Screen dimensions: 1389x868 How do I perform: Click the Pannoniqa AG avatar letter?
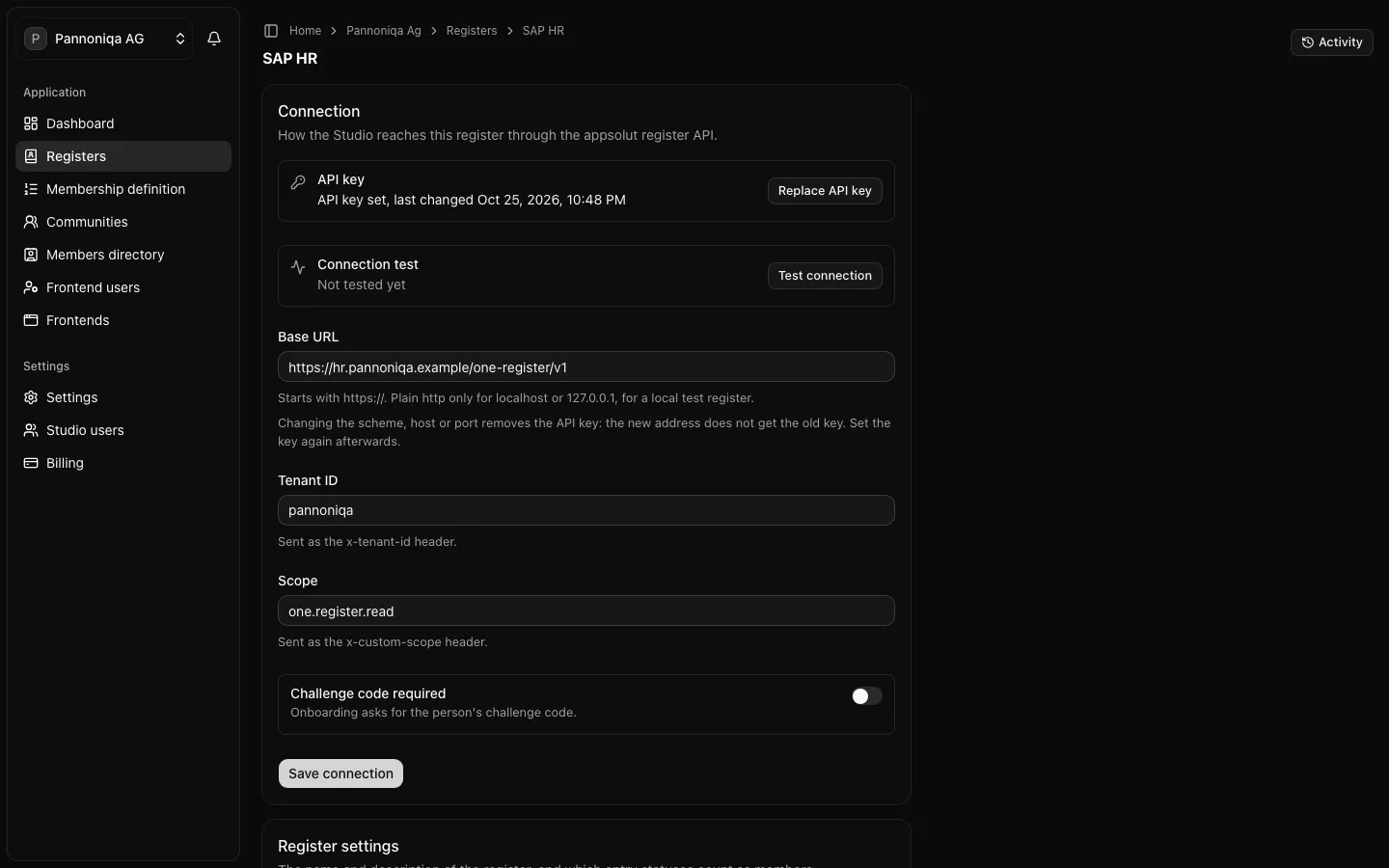click(36, 39)
